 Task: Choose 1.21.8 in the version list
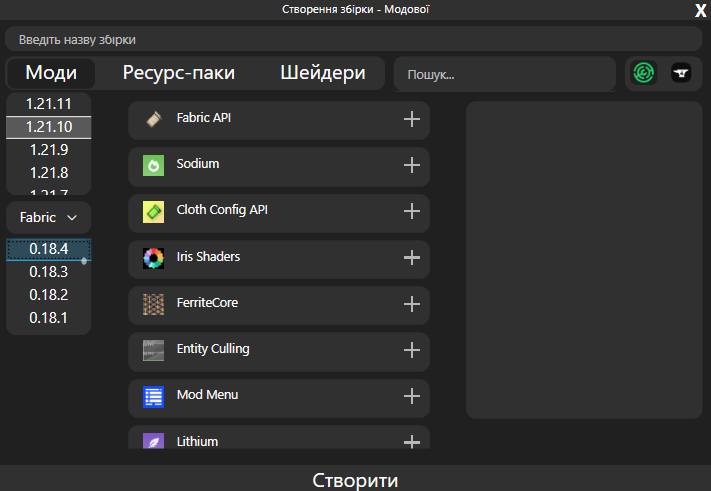tap(49, 173)
